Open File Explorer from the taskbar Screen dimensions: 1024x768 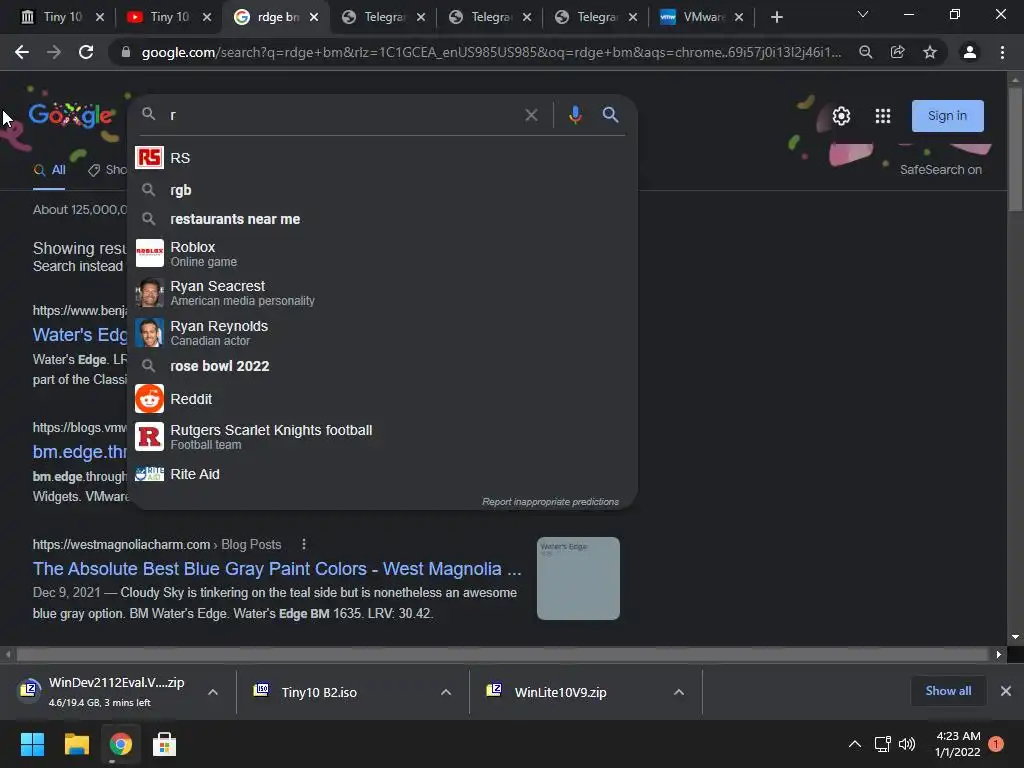coord(76,744)
